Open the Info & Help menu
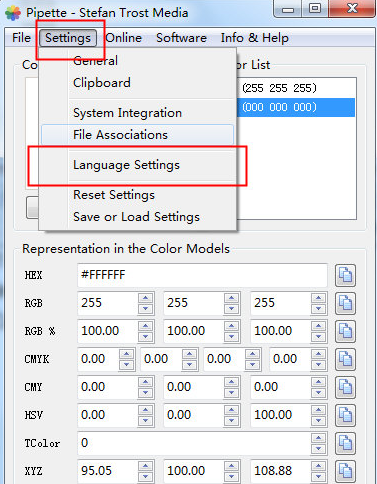 click(254, 38)
